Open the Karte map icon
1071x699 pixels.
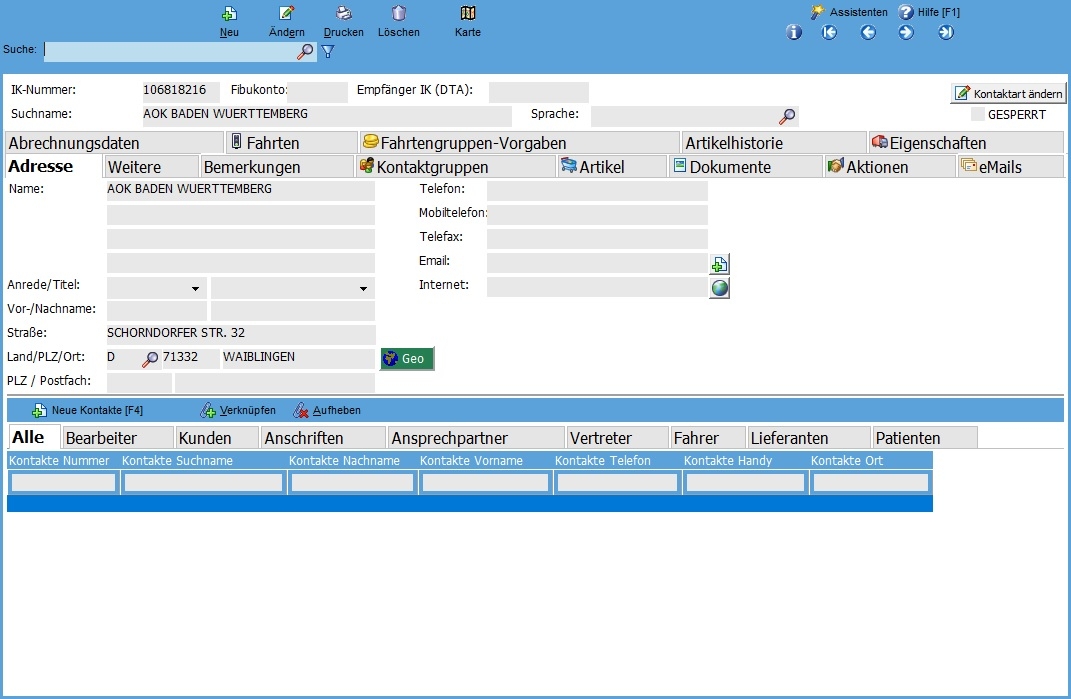(468, 14)
